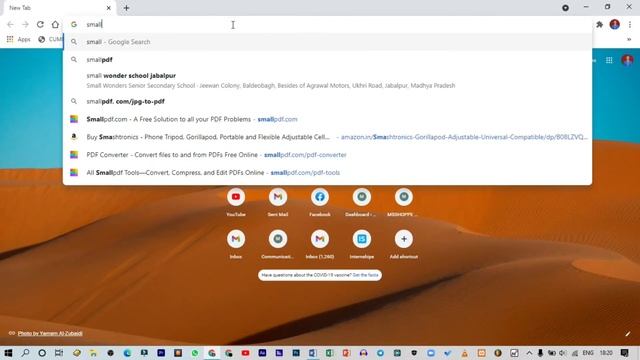Click the Customize page pencil icon
This screenshot has height=360, width=640.
coord(628,333)
